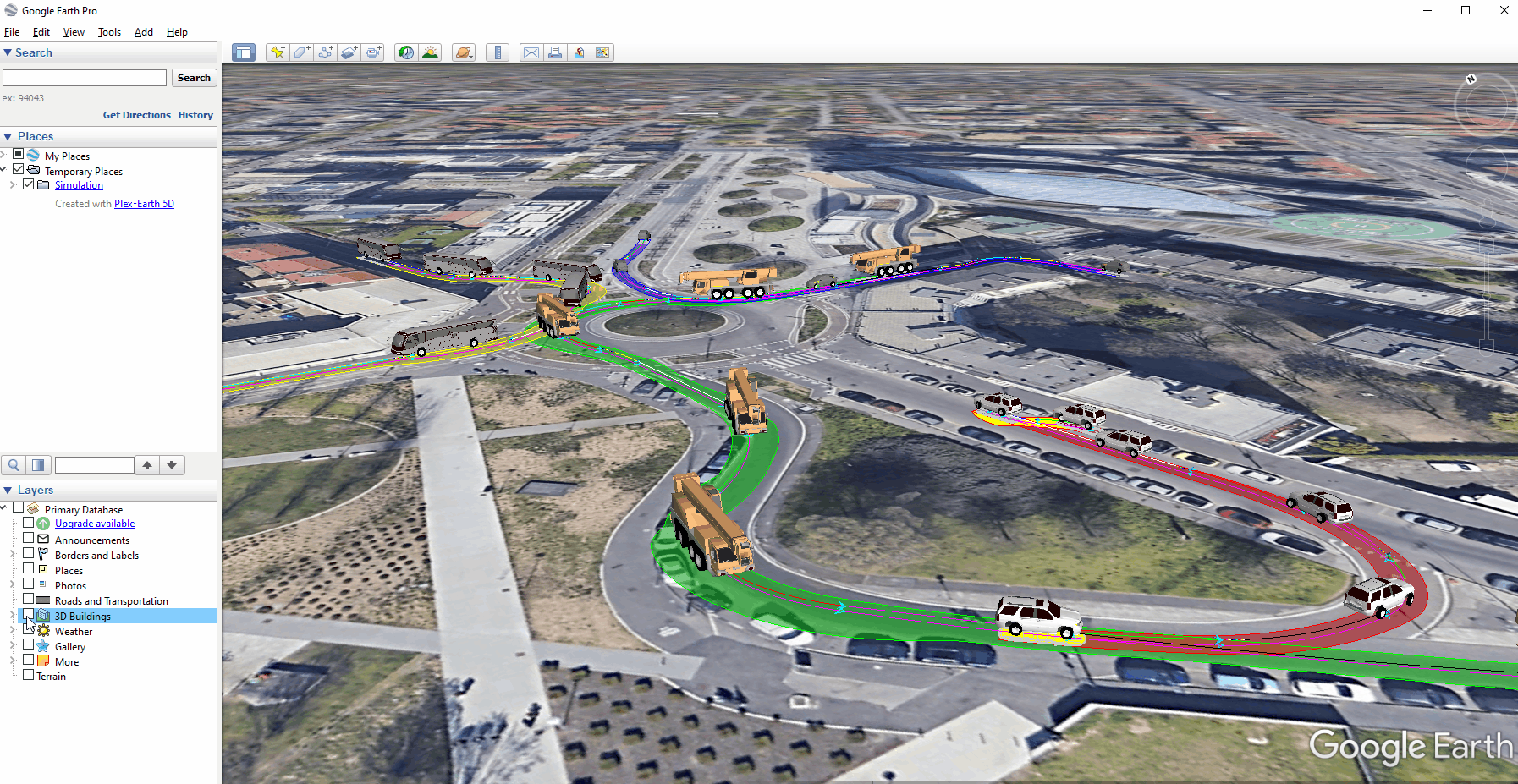Screen dimensions: 1518x784
Task: Enable Roads and Transportation checkbox
Action: 28,599
